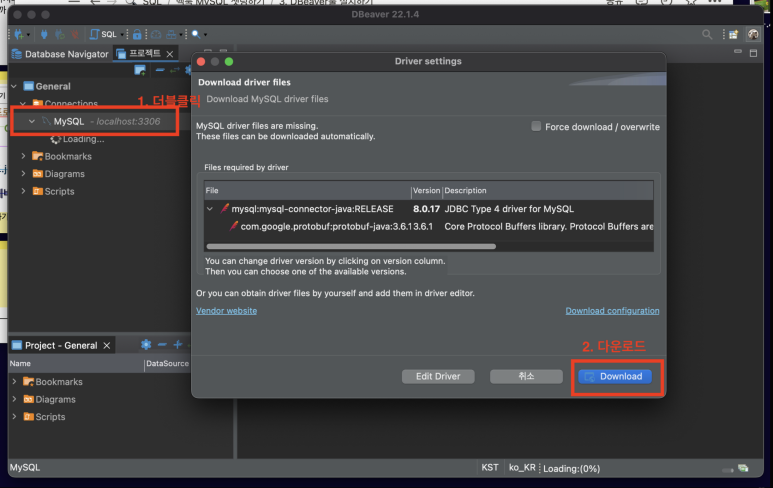This screenshot has height=488, width=773.
Task: Click the Reconnect plug toolbar icon
Action: 60,34
